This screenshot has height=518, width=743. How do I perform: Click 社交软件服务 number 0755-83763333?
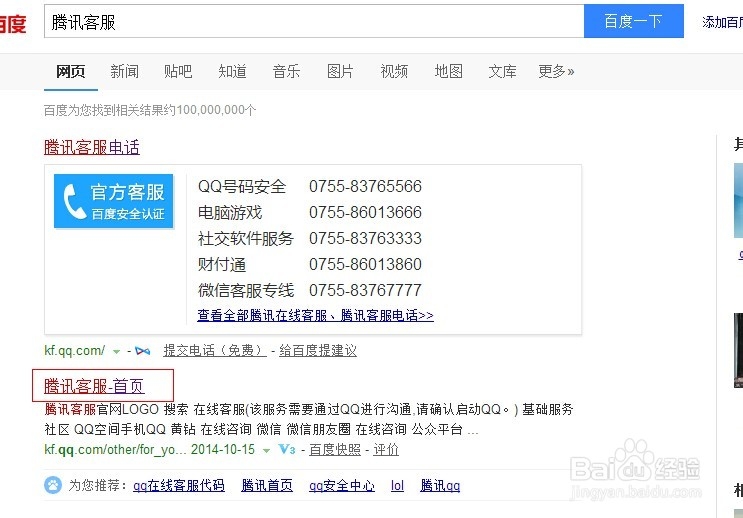point(365,238)
